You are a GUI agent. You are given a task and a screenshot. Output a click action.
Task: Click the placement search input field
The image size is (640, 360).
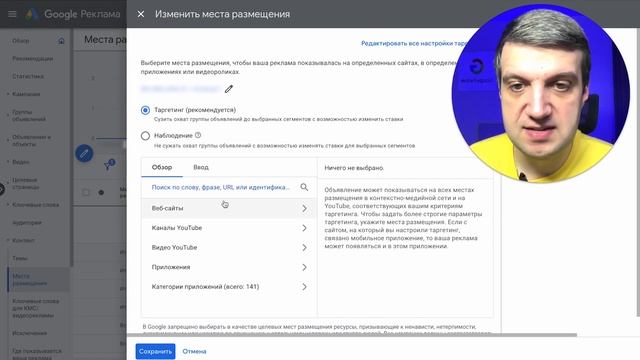(x=220, y=187)
